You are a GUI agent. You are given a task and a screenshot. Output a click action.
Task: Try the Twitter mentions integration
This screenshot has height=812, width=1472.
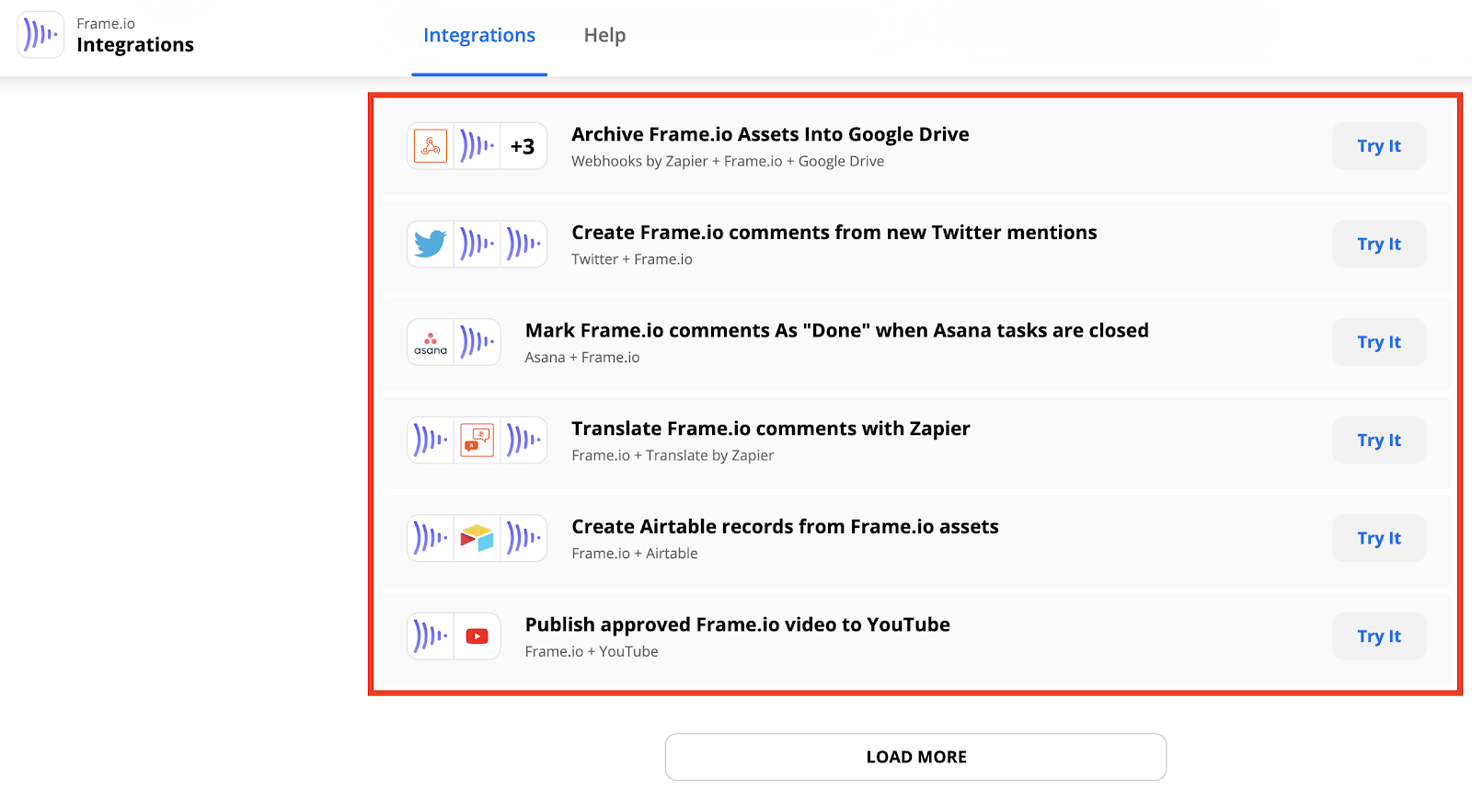[x=1379, y=244]
